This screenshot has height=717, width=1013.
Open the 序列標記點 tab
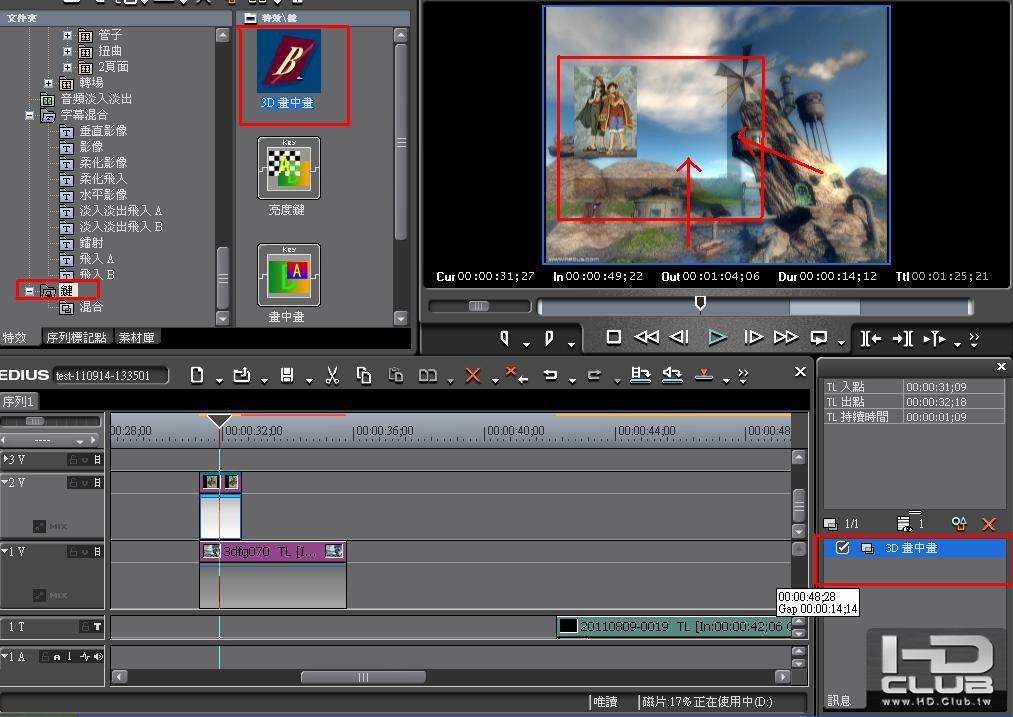point(76,337)
